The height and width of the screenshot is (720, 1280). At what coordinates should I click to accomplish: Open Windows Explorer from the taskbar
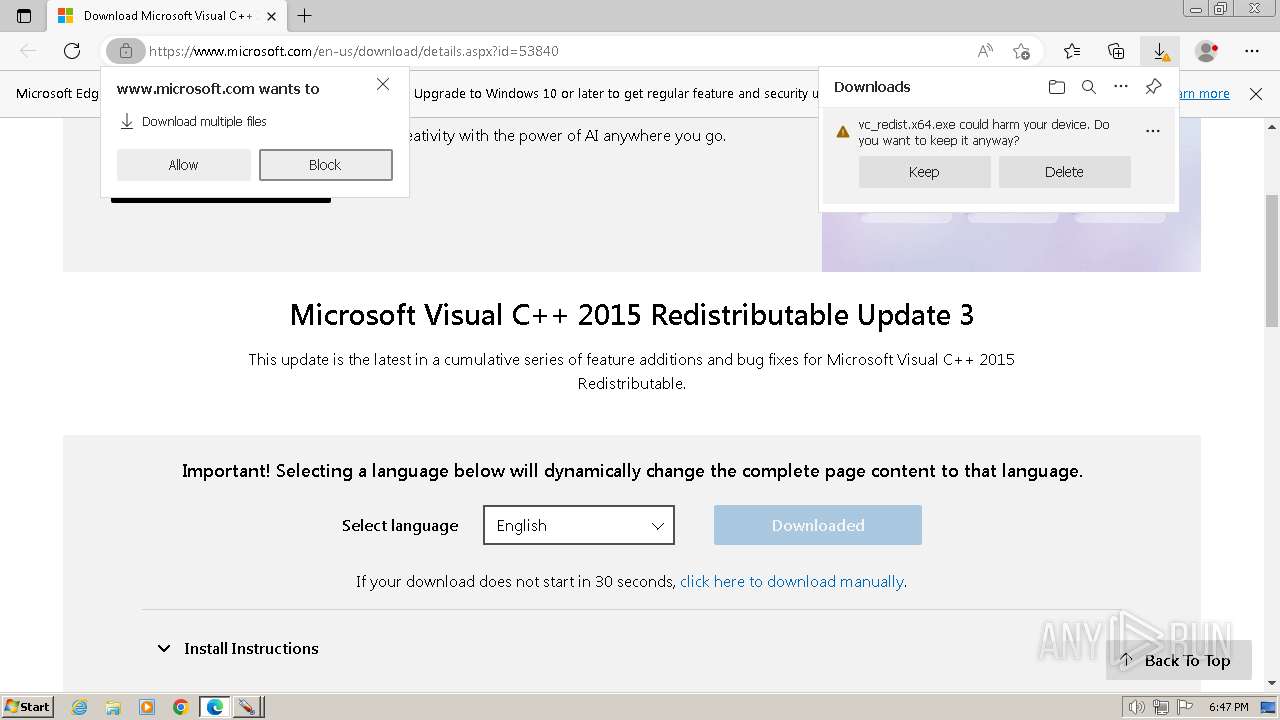pyautogui.click(x=113, y=707)
